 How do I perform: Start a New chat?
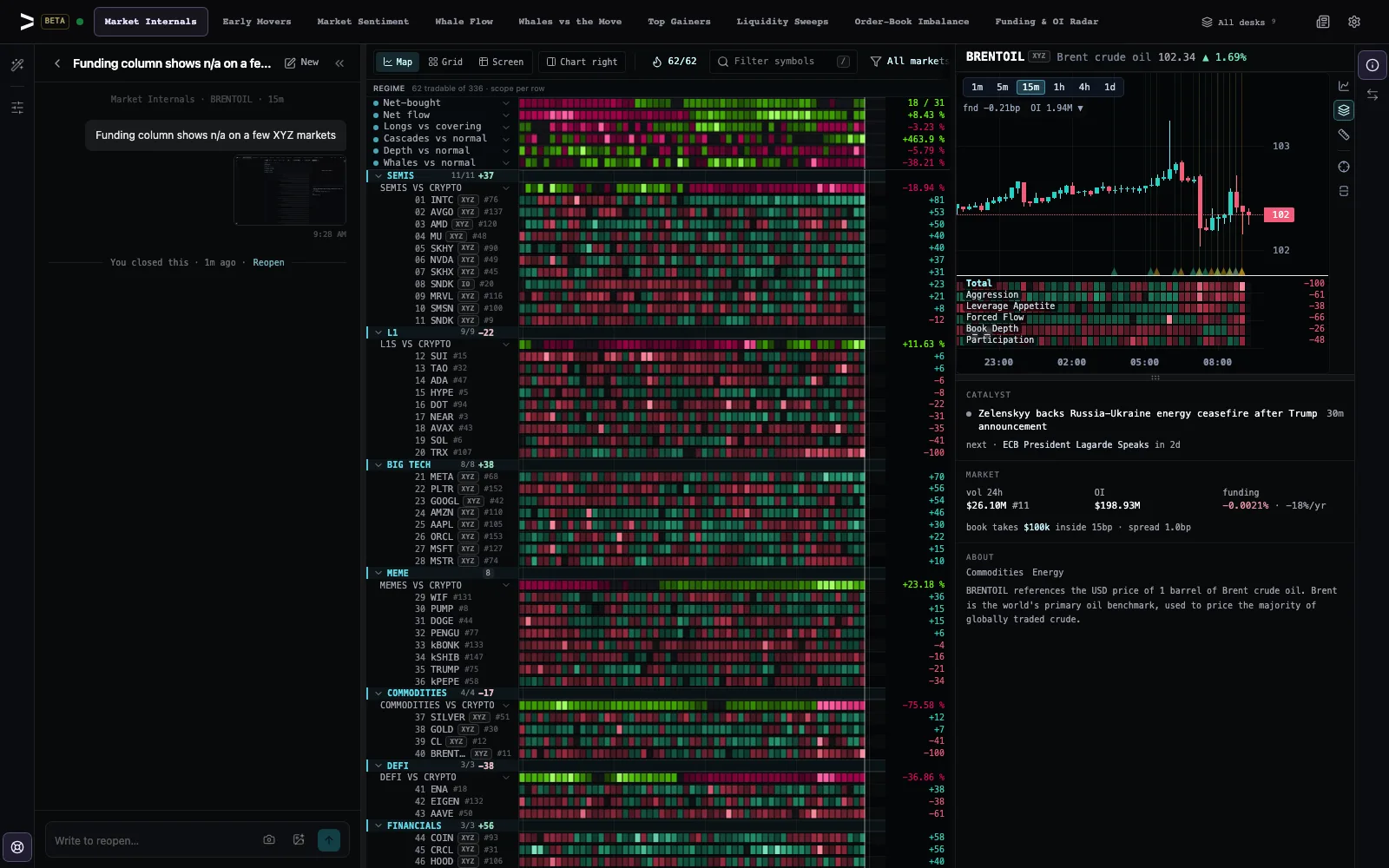pos(302,62)
